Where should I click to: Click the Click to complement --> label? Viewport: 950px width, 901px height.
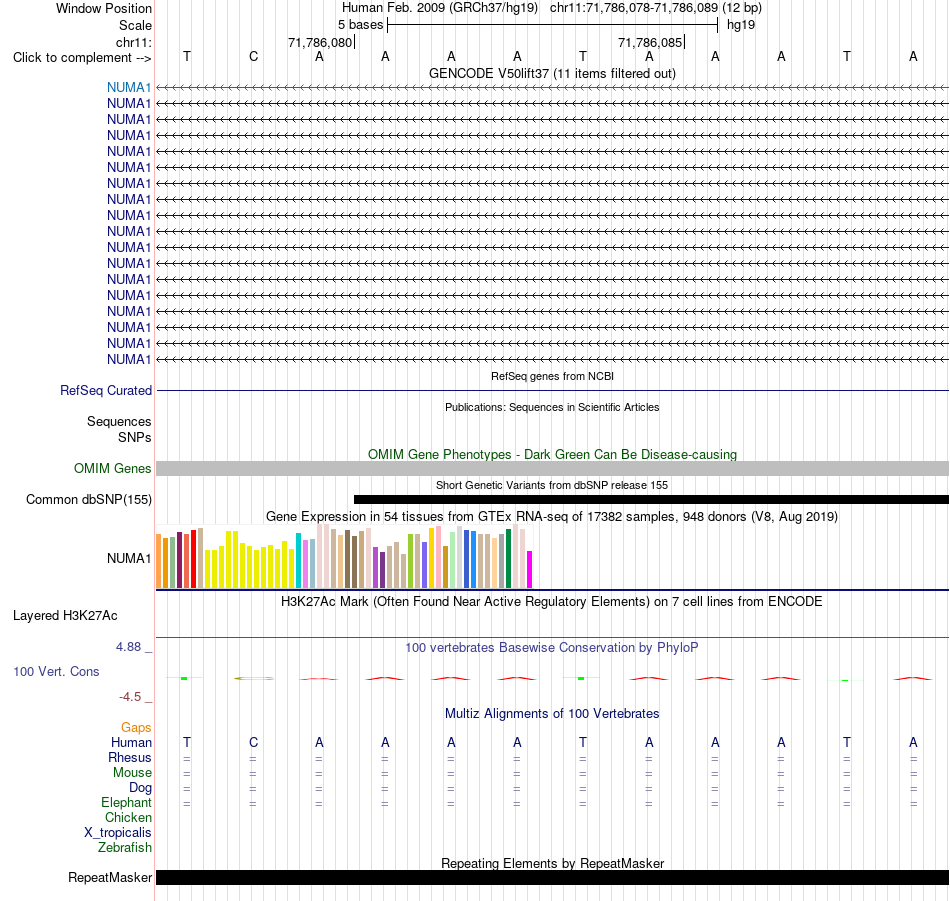pos(82,58)
